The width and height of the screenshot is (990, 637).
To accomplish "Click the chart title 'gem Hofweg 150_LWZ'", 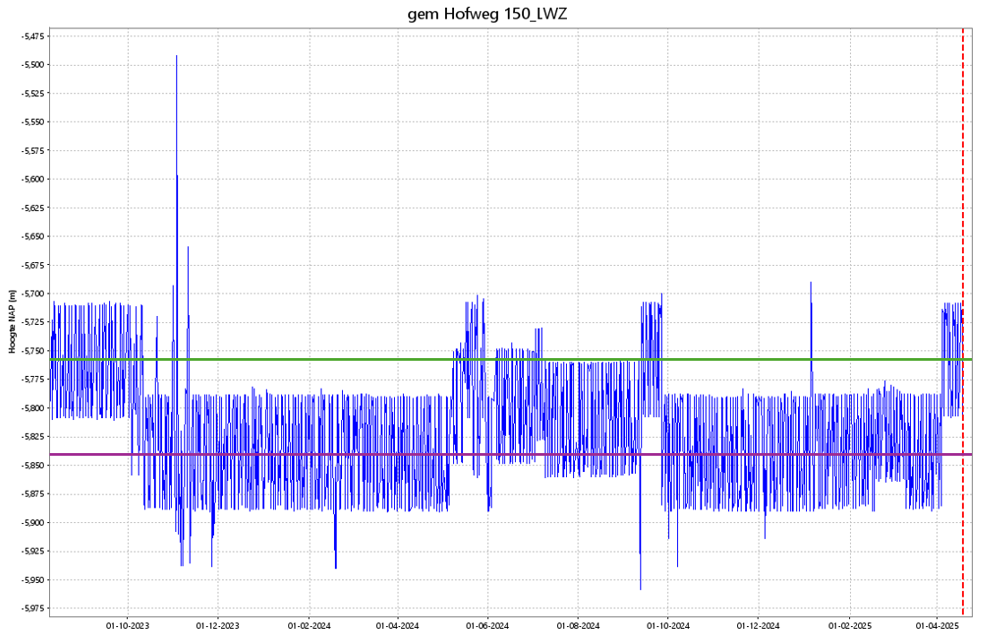I will coord(495,13).
